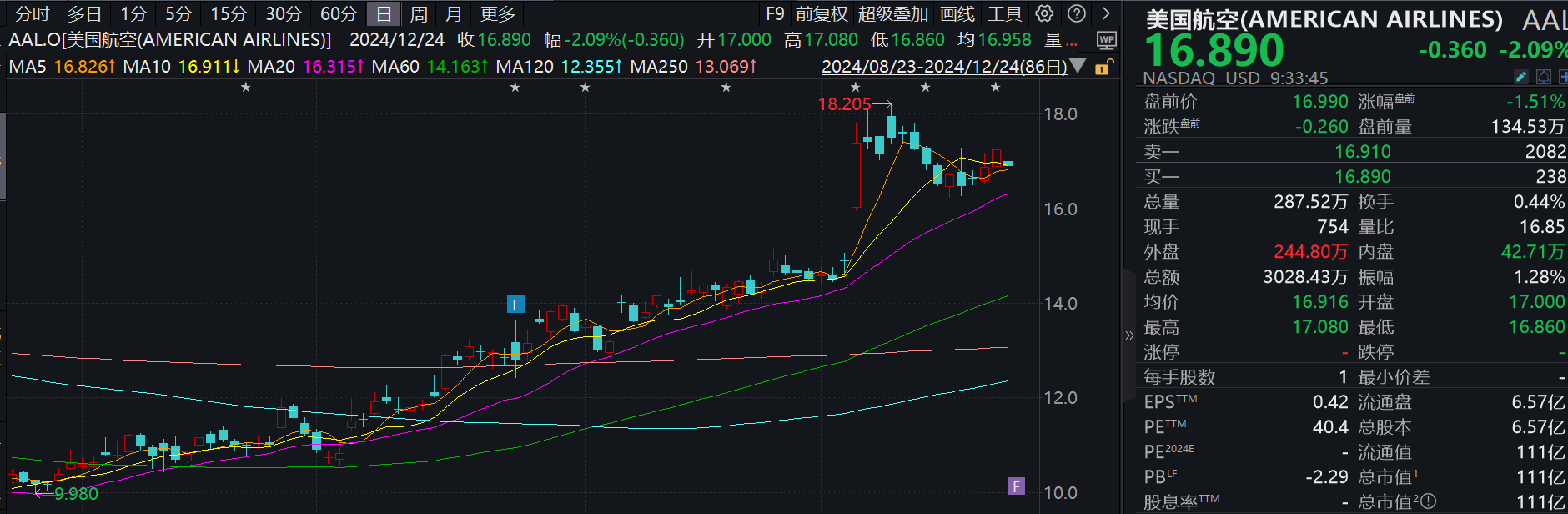Click the 换手 turnover value 0.44%
Image resolution: width=1568 pixels, height=514 pixels.
tap(1539, 202)
